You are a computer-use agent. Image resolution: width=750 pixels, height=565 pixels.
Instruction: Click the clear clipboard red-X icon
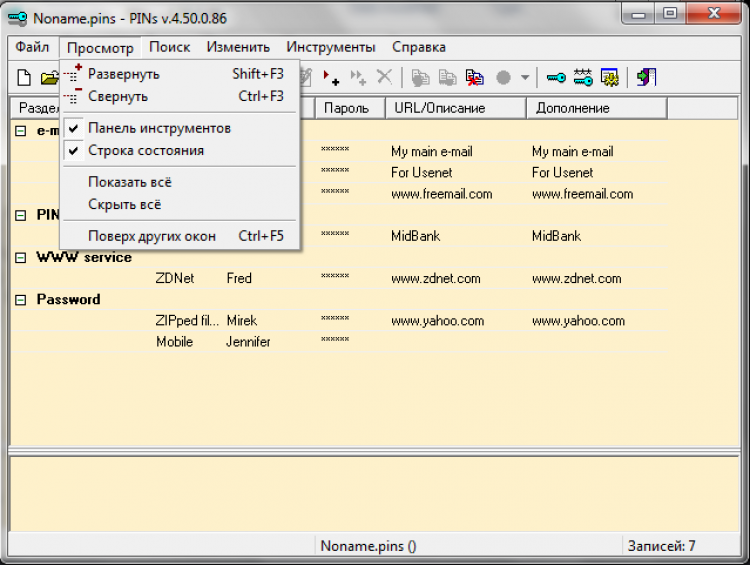point(474,78)
